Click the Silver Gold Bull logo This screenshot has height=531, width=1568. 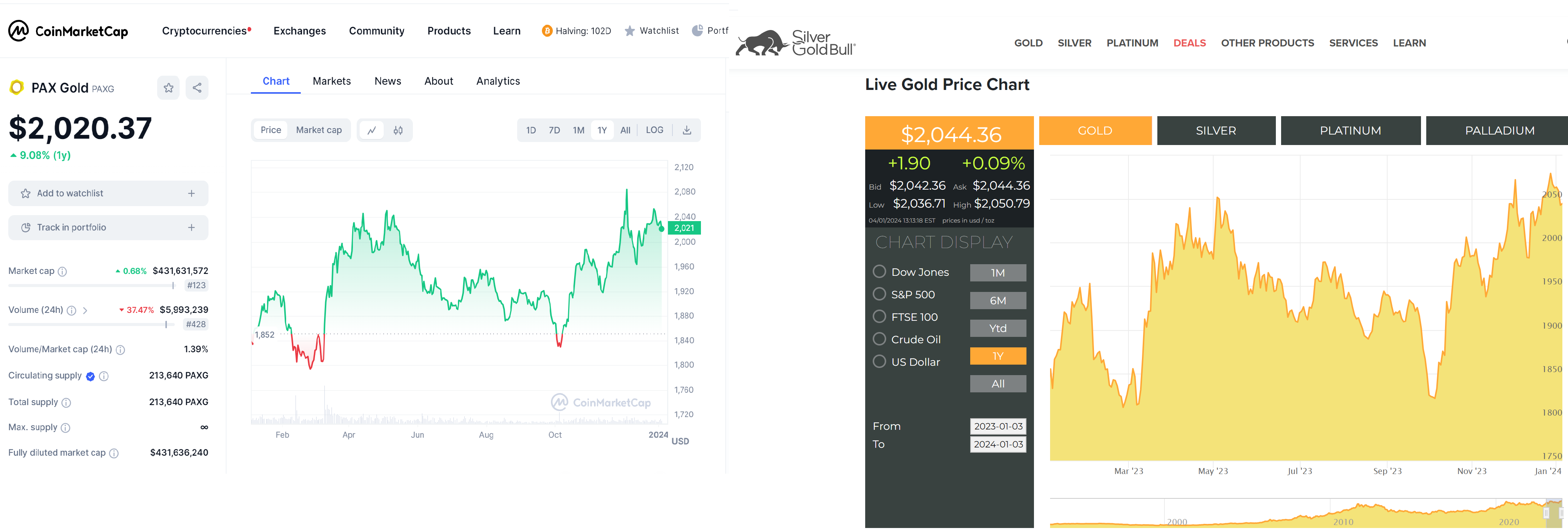(x=795, y=43)
